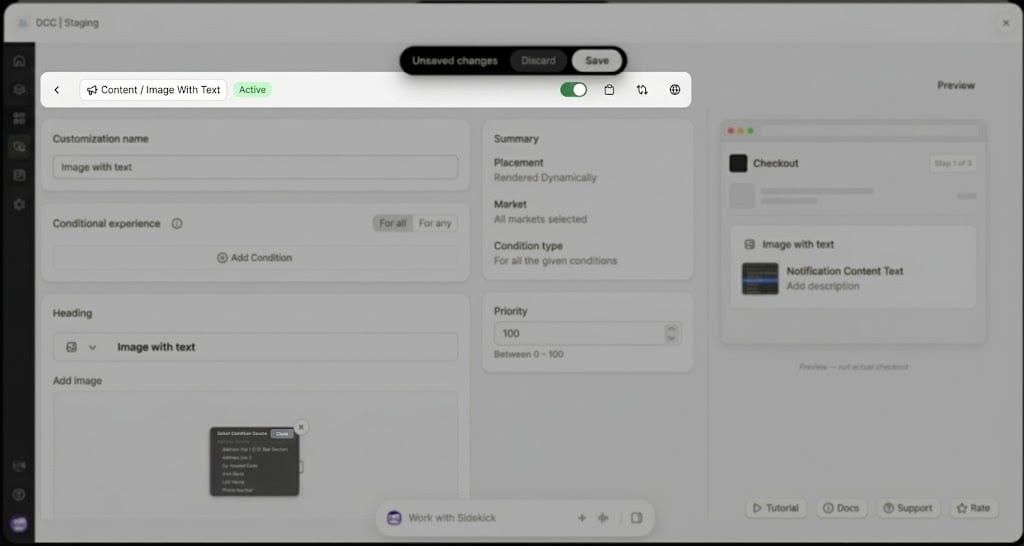Open the Docs button
This screenshot has height=546, width=1024.
(x=841, y=508)
